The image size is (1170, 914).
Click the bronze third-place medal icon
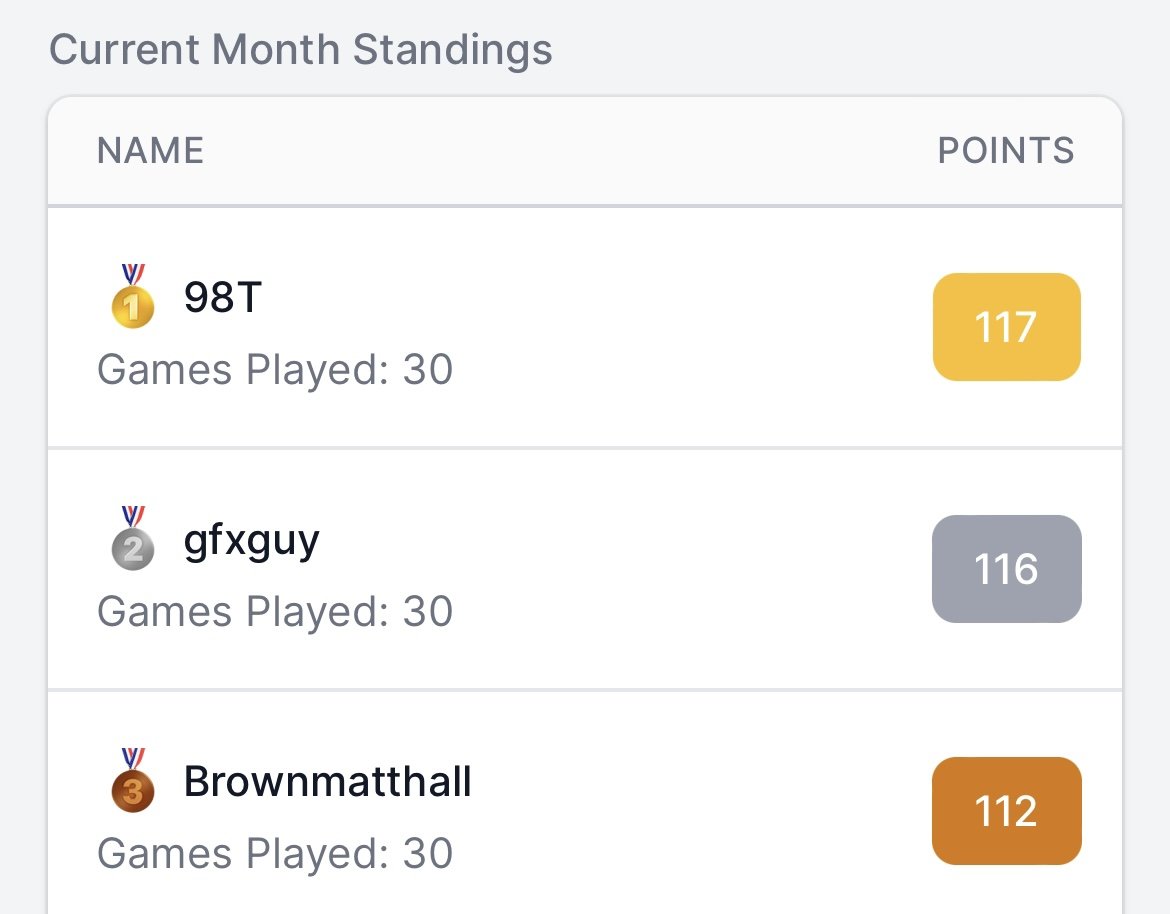(x=133, y=780)
